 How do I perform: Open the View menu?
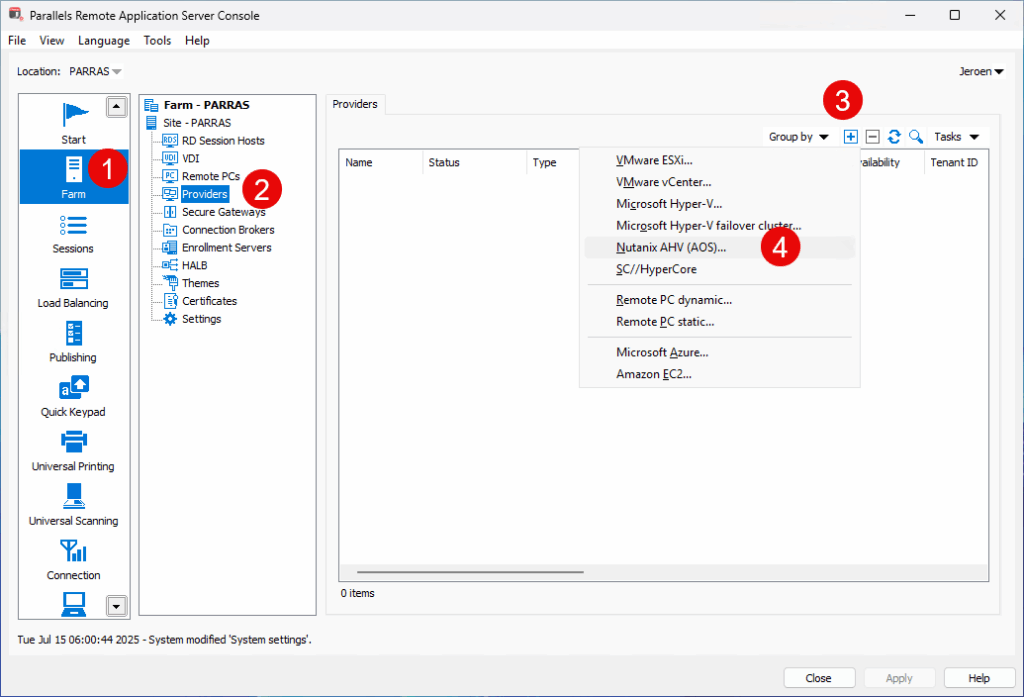pyautogui.click(x=52, y=41)
